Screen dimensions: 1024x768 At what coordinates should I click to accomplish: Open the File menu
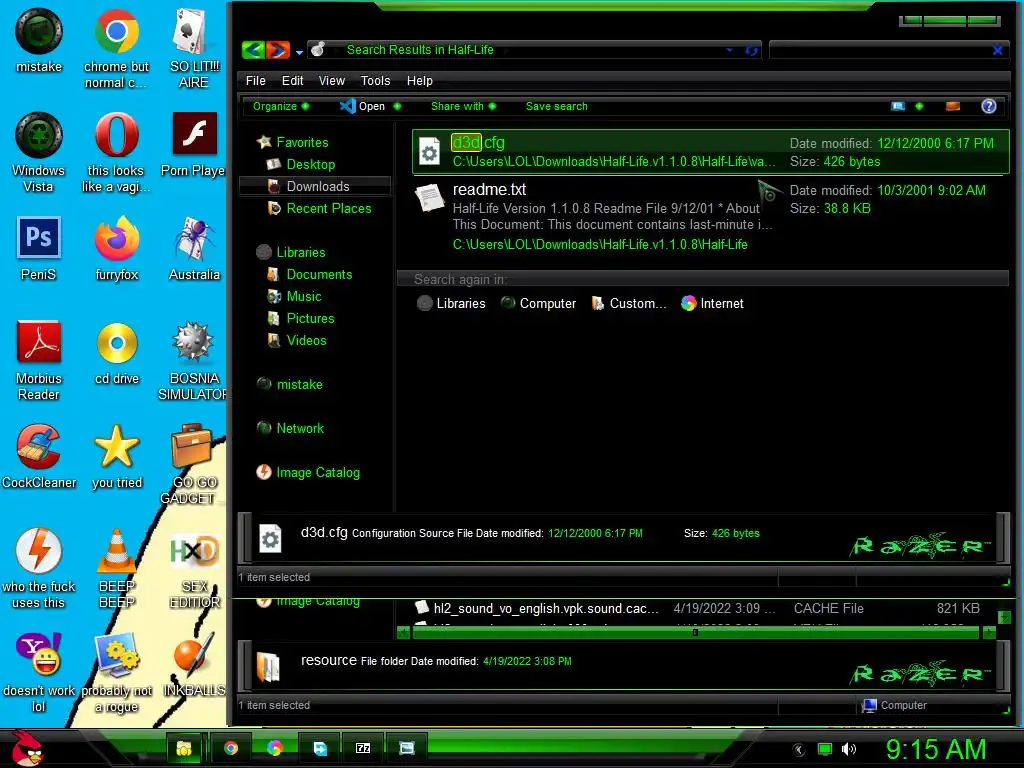255,81
